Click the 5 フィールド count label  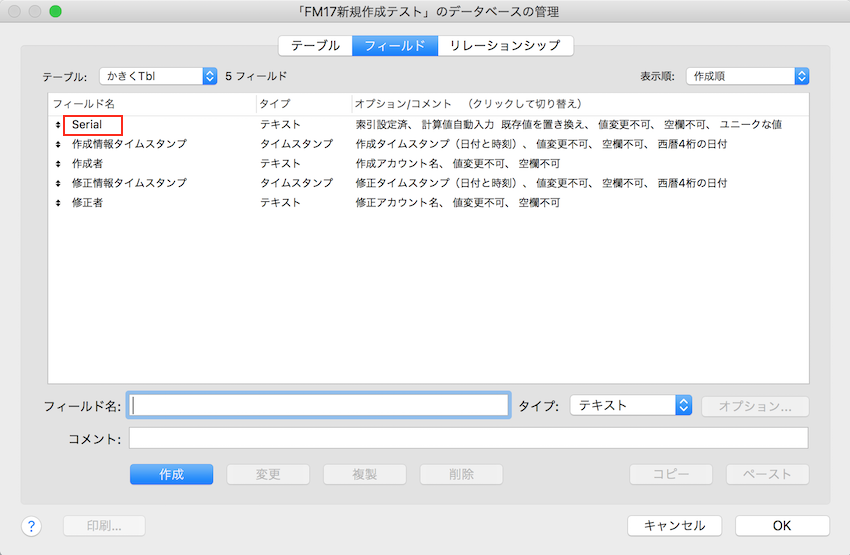pyautogui.click(x=256, y=76)
